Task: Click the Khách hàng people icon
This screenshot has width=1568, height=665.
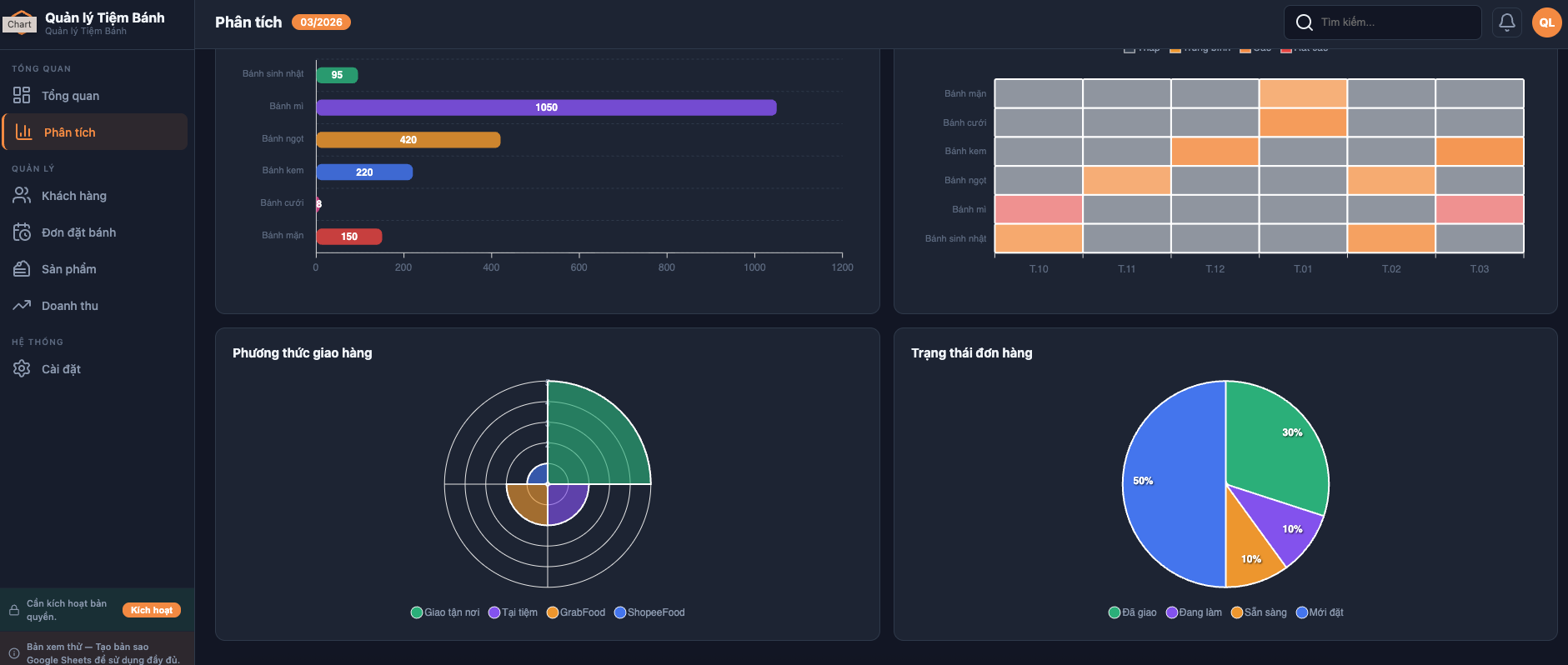Action: (x=22, y=196)
